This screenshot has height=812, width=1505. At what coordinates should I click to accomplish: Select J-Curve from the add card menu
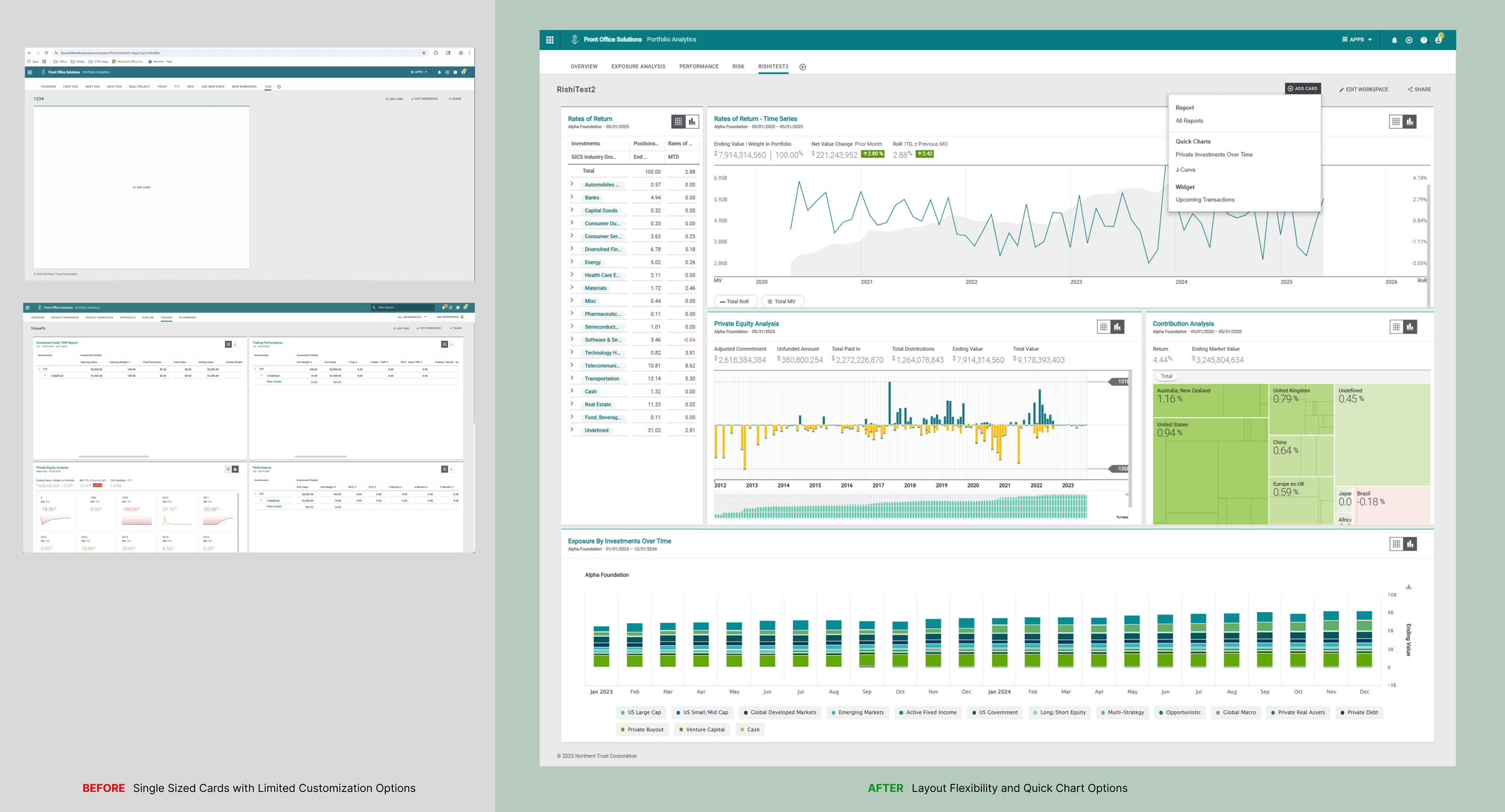[x=1185, y=170]
